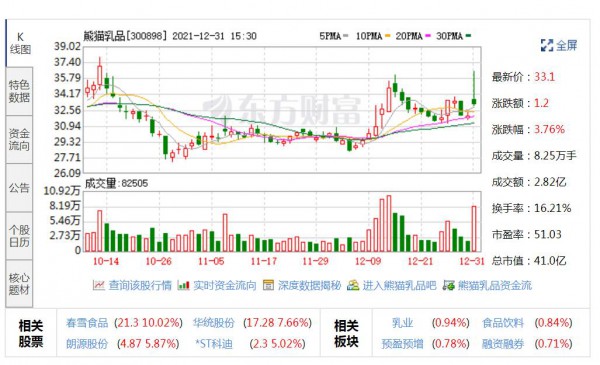Click the 5PMA legend swatch

tap(346, 36)
